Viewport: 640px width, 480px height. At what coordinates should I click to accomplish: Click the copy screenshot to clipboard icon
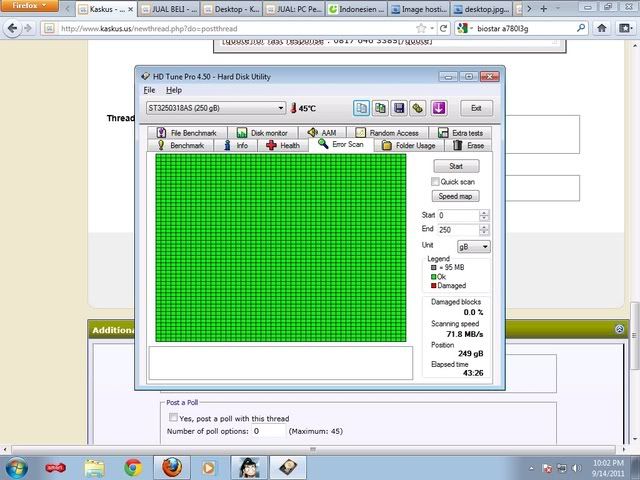pos(380,108)
